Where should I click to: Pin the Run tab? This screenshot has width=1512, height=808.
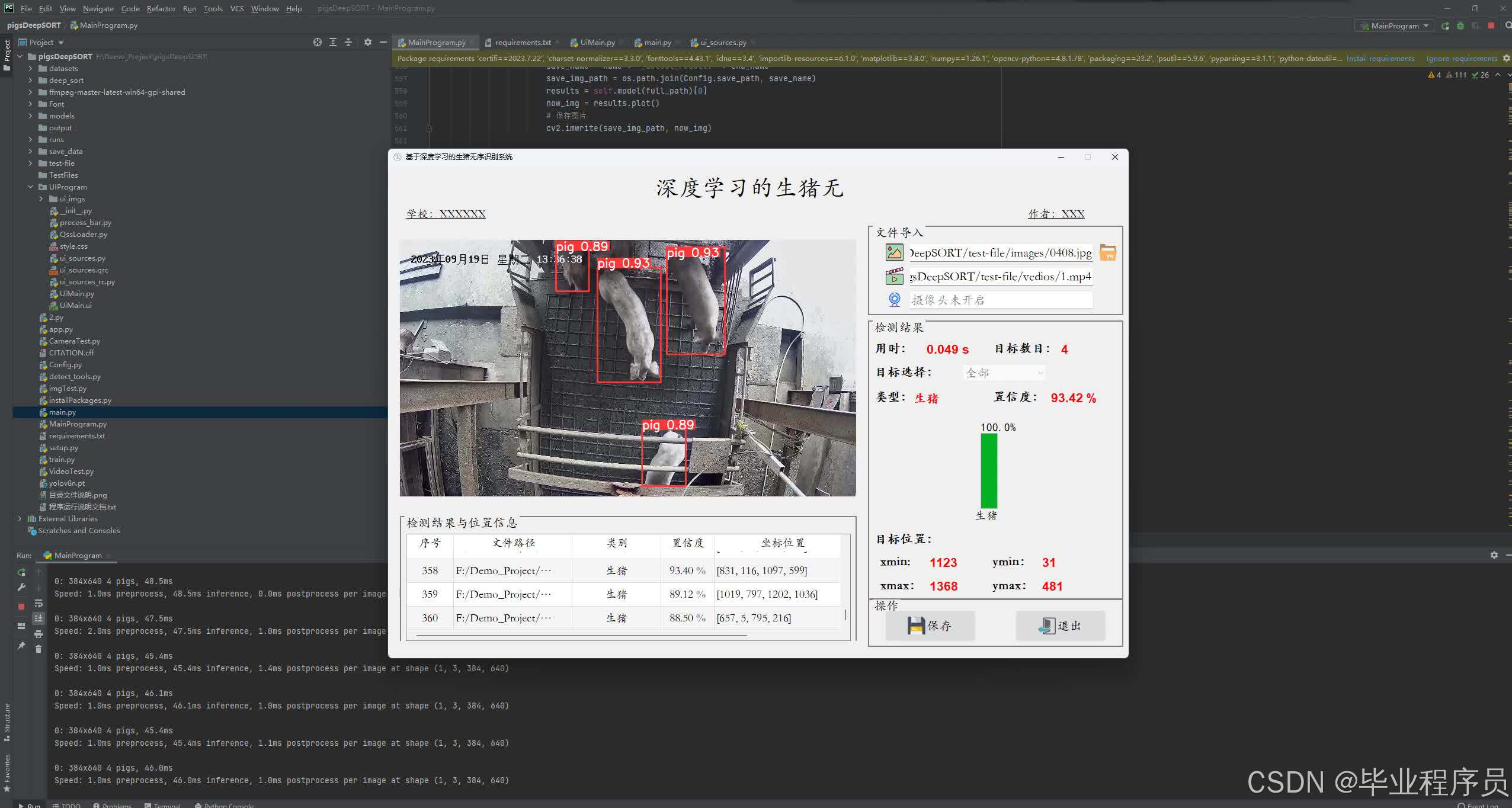[21, 645]
